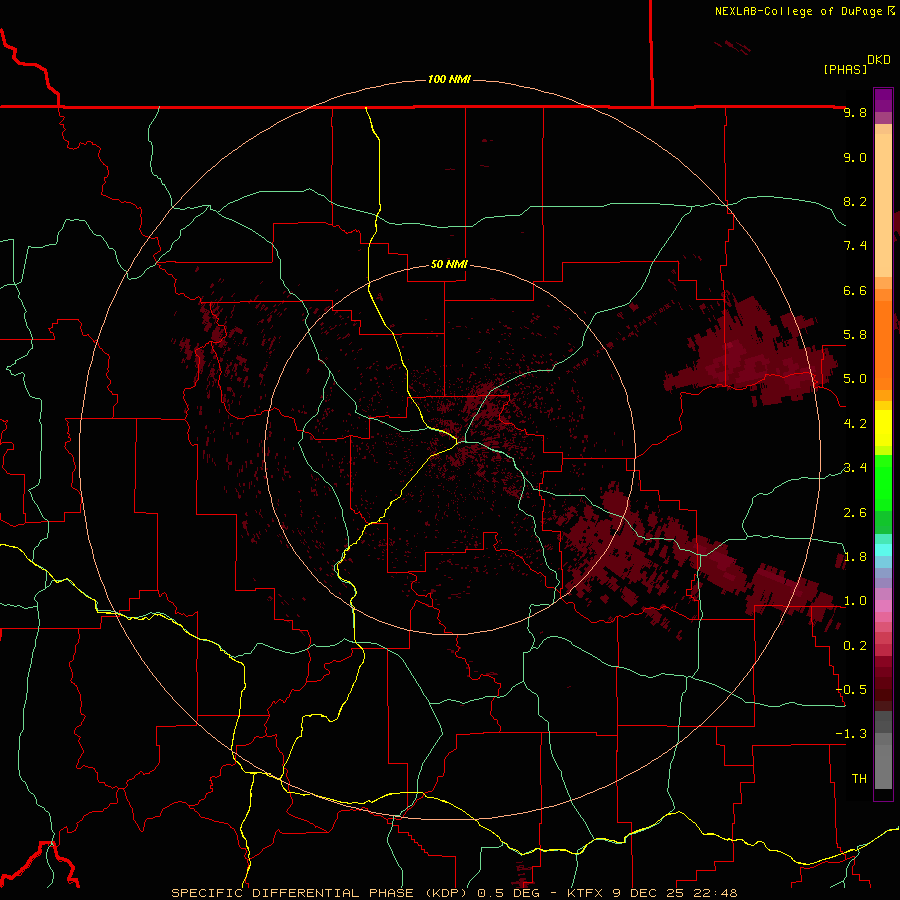The height and width of the screenshot is (900, 900).
Task: Pick the purple top segment of color bar
Action: click(883, 100)
